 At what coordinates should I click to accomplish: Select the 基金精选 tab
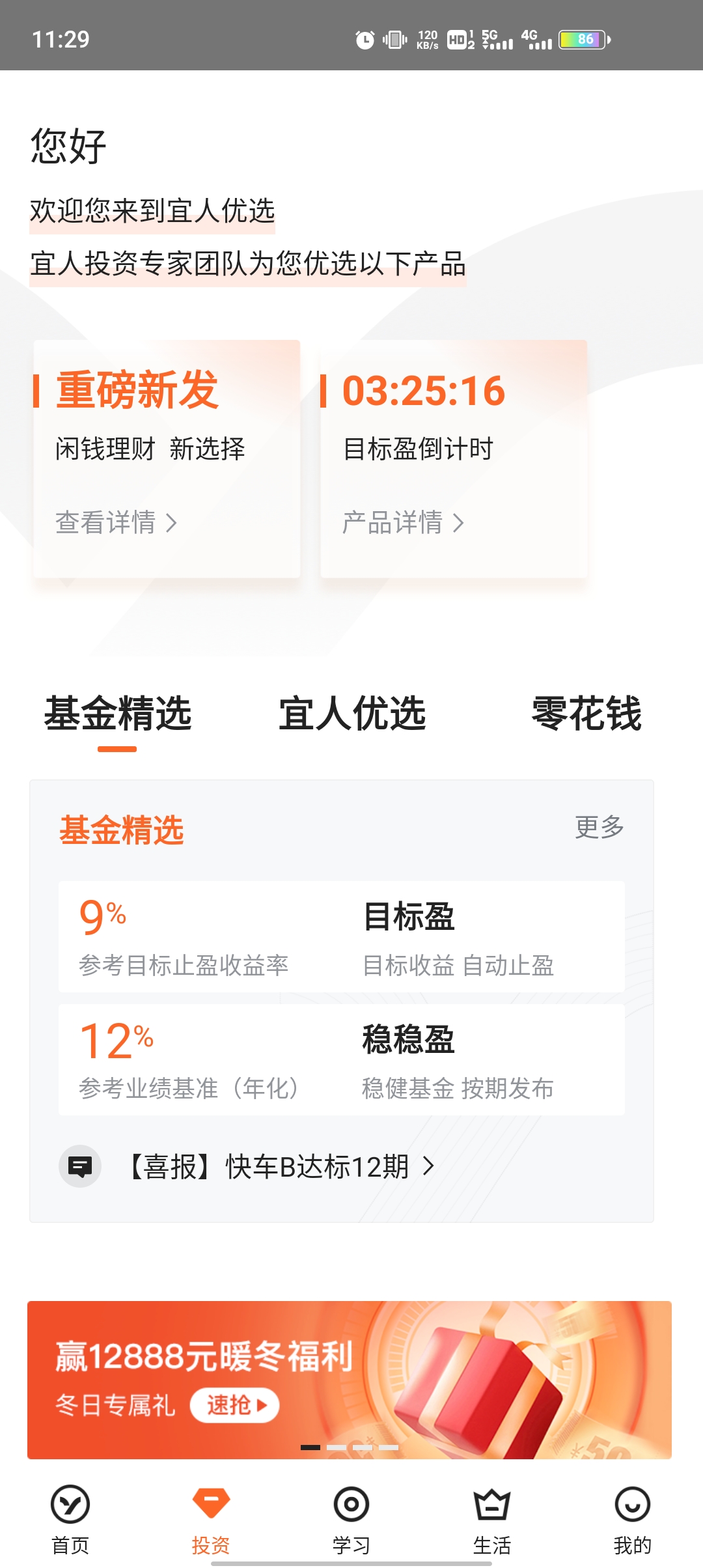(118, 714)
